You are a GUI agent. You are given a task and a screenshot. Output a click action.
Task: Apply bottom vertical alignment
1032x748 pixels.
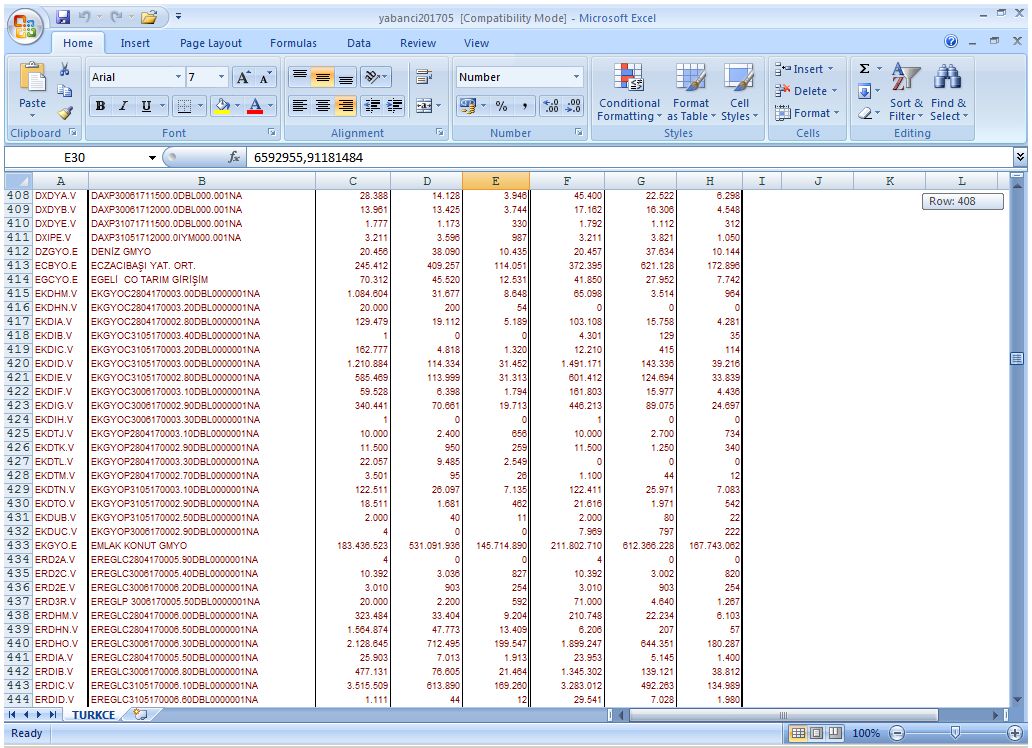click(346, 77)
